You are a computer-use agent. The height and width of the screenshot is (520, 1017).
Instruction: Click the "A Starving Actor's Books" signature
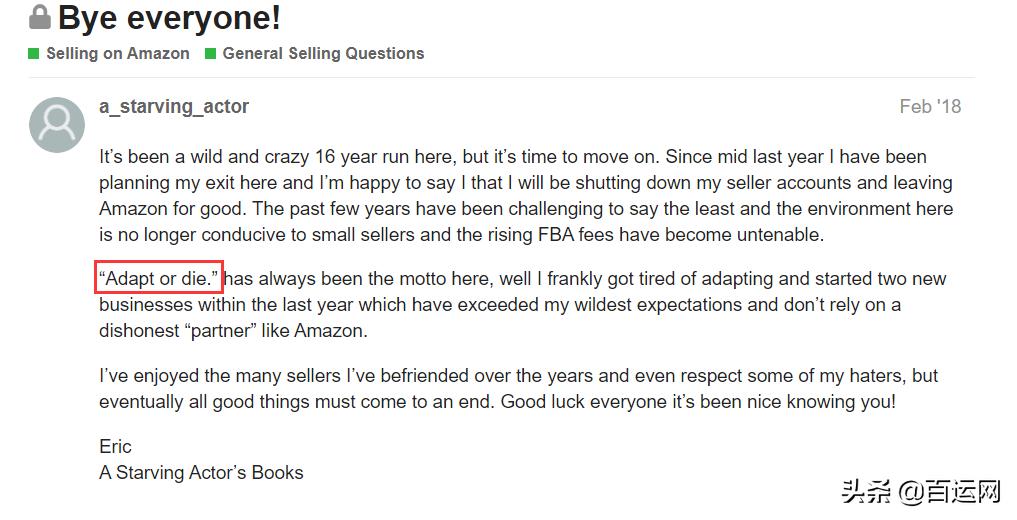click(x=201, y=472)
